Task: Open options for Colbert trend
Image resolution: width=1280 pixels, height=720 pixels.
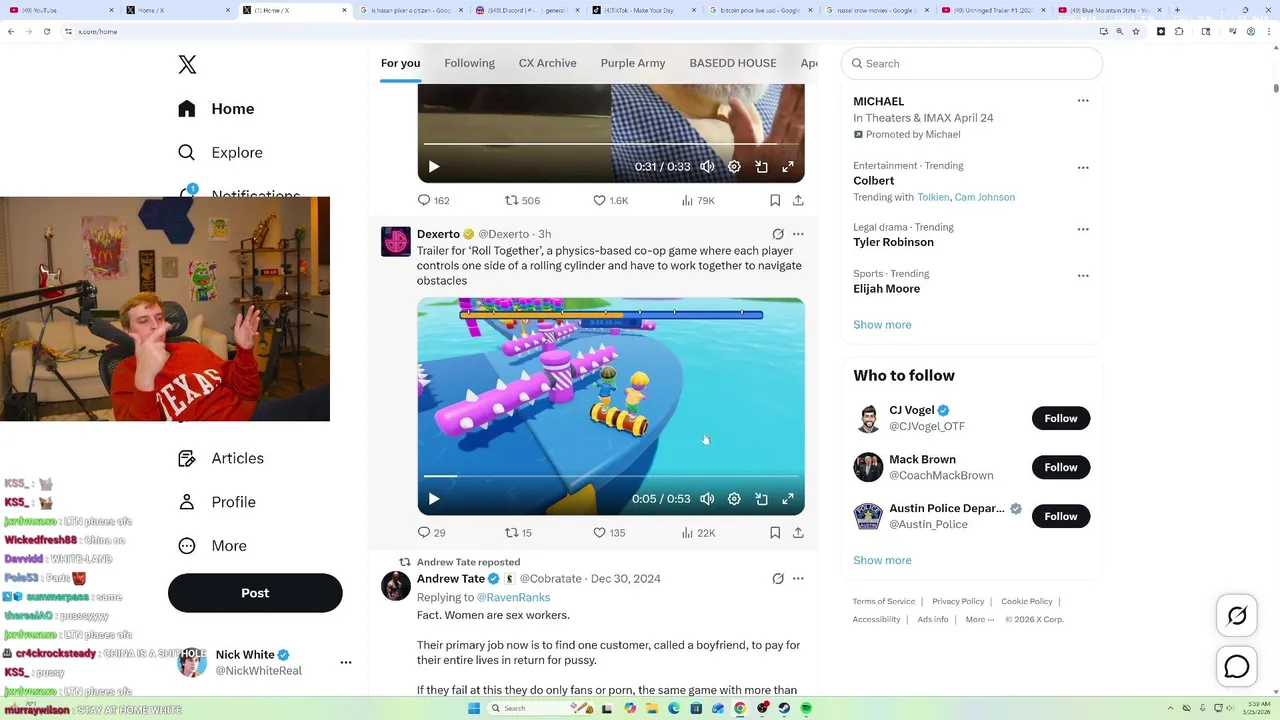Action: click(1083, 168)
